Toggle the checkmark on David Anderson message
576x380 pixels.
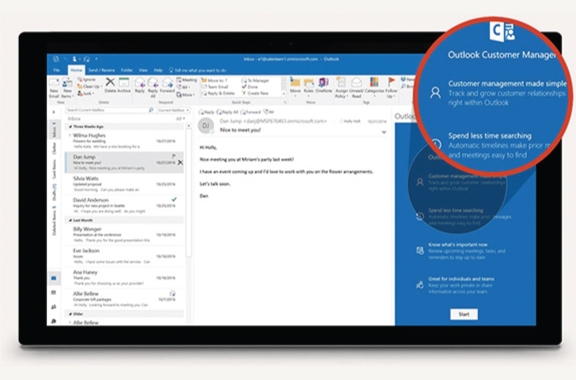tap(174, 199)
